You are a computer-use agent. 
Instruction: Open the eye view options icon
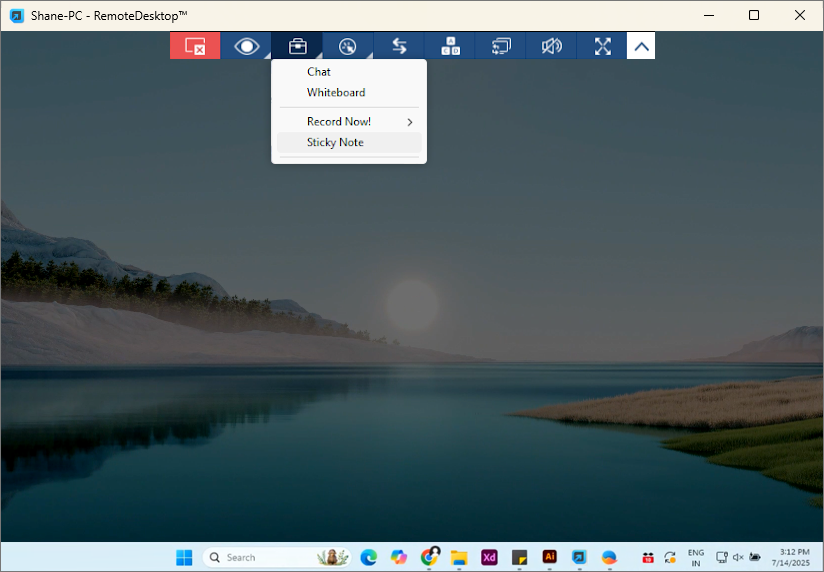pos(246,46)
